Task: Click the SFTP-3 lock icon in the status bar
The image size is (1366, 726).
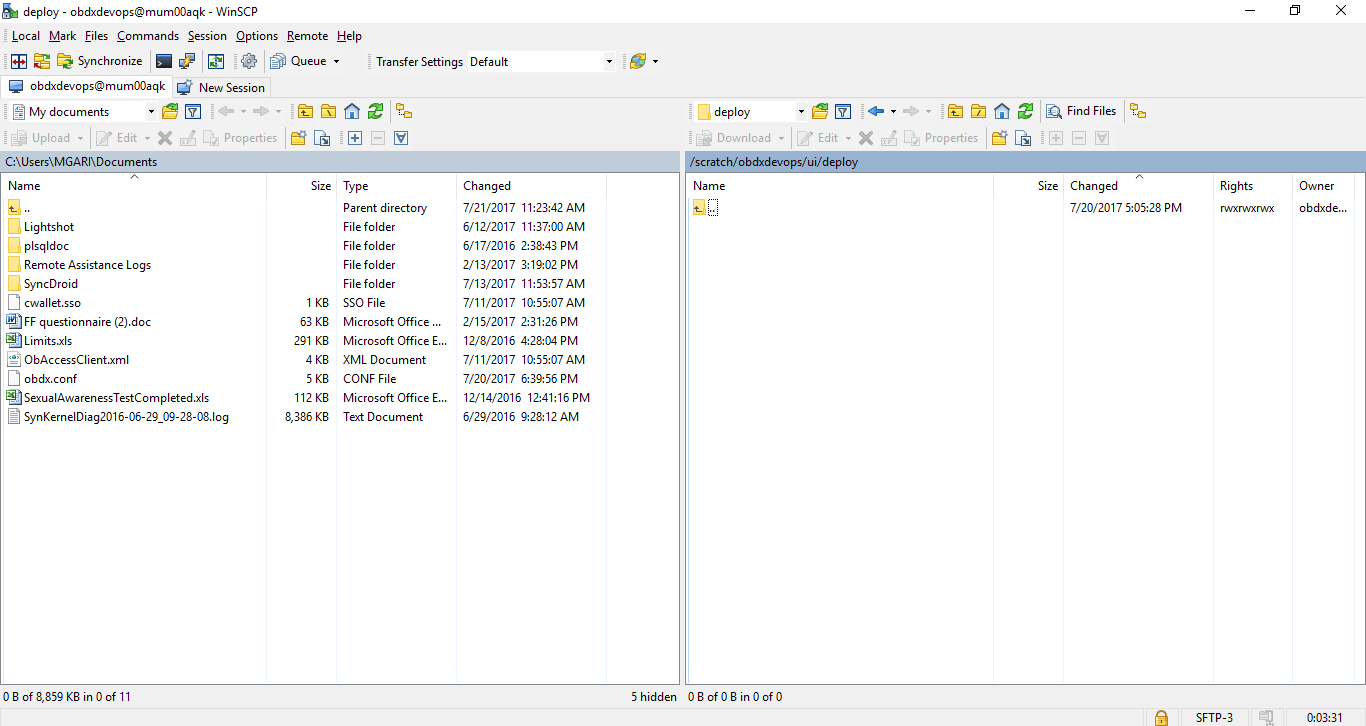Action: pos(1161,717)
